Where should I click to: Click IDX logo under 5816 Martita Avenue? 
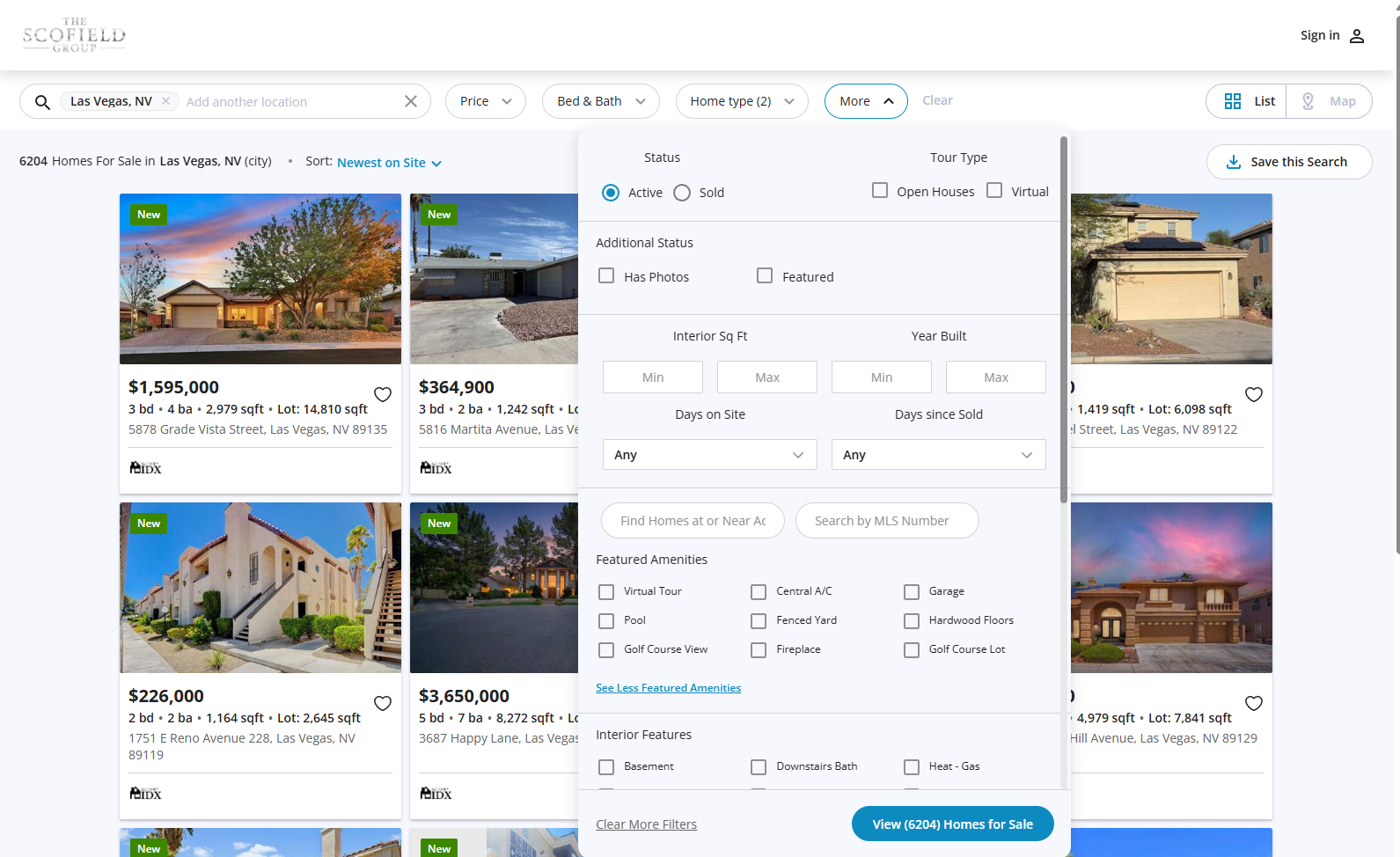tap(436, 467)
